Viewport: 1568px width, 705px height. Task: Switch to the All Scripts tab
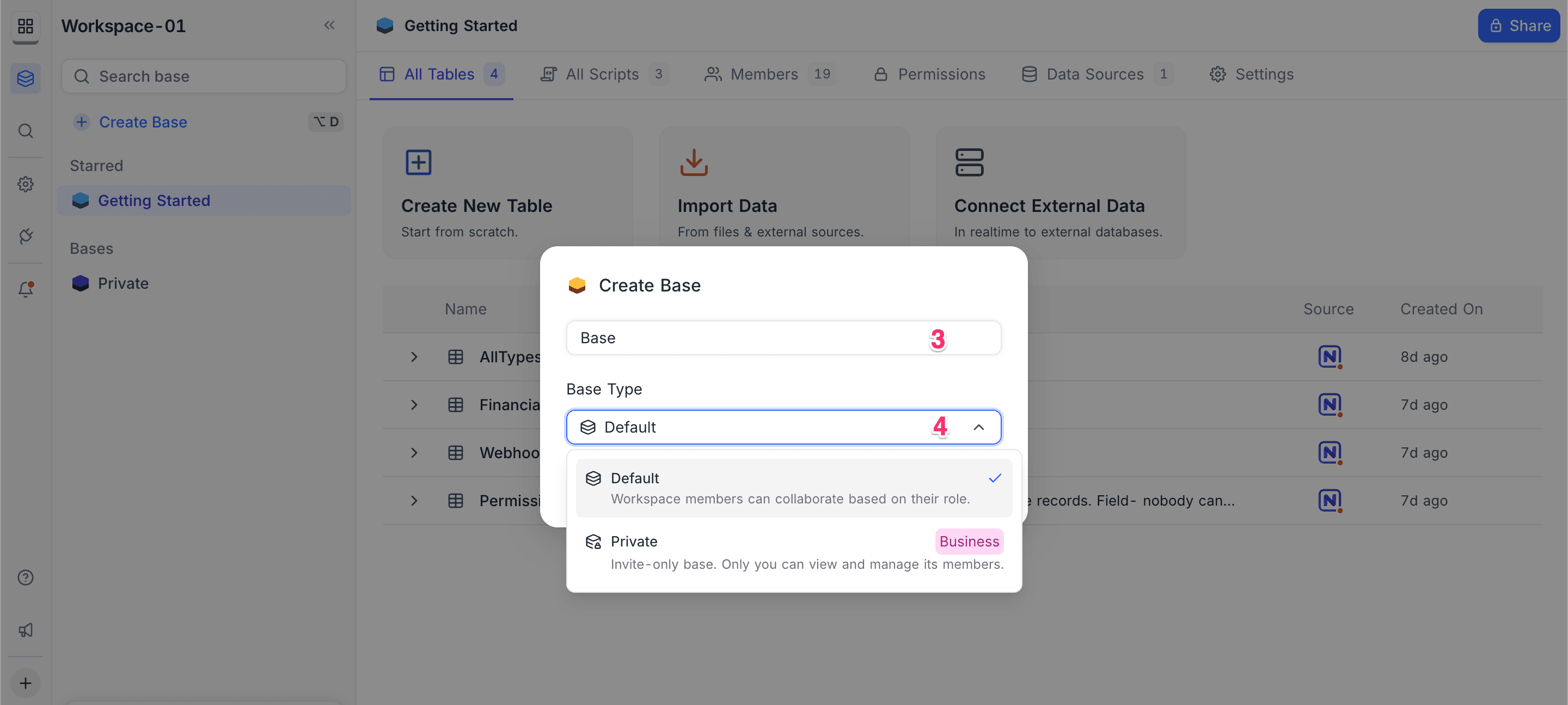603,74
